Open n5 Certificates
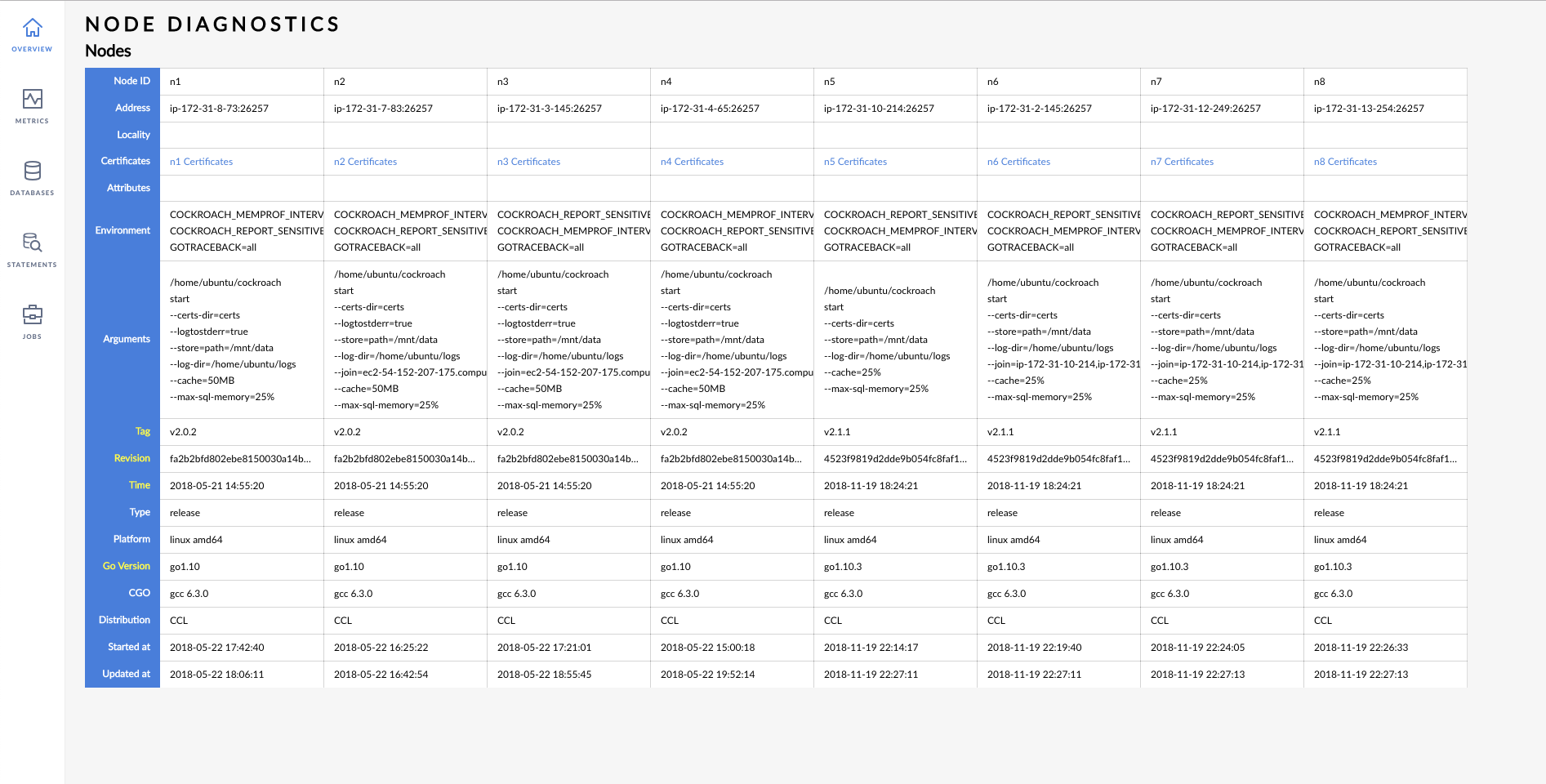The image size is (1546, 784). point(854,161)
